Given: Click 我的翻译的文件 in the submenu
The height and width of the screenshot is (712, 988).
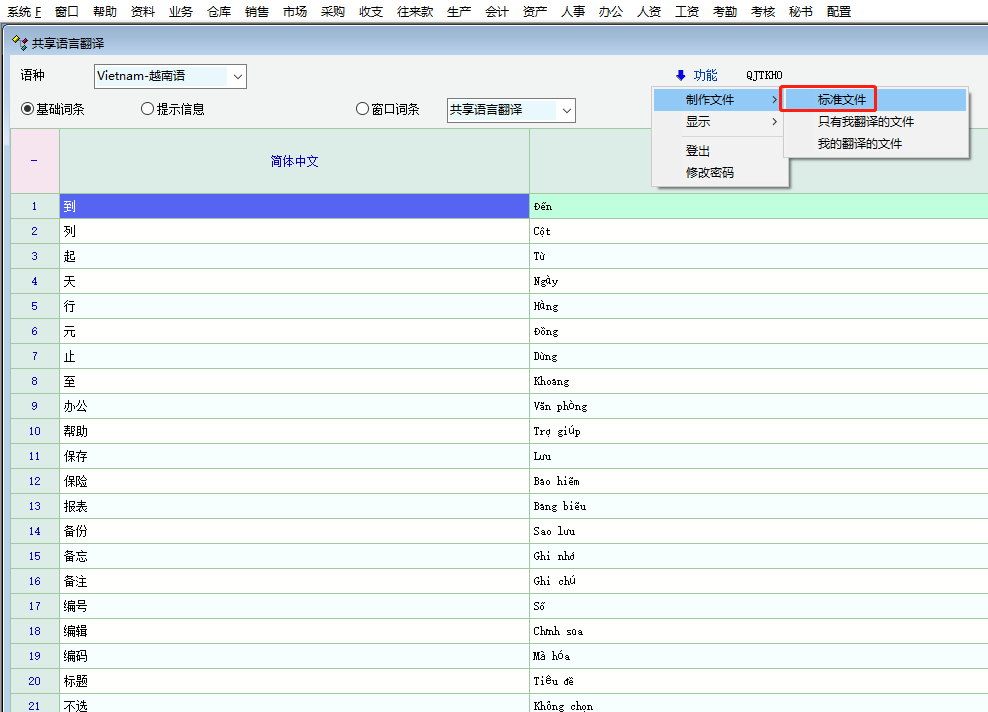Looking at the screenshot, I should click(x=859, y=144).
